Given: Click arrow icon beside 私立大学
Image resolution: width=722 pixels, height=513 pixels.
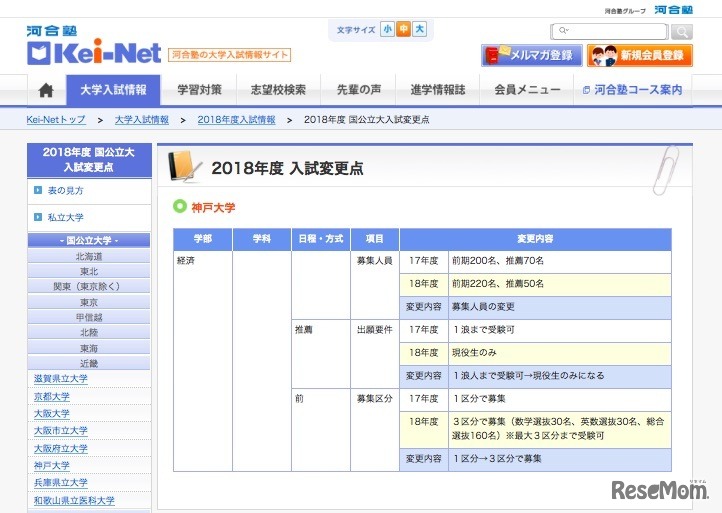Looking at the screenshot, I should coord(38,217).
